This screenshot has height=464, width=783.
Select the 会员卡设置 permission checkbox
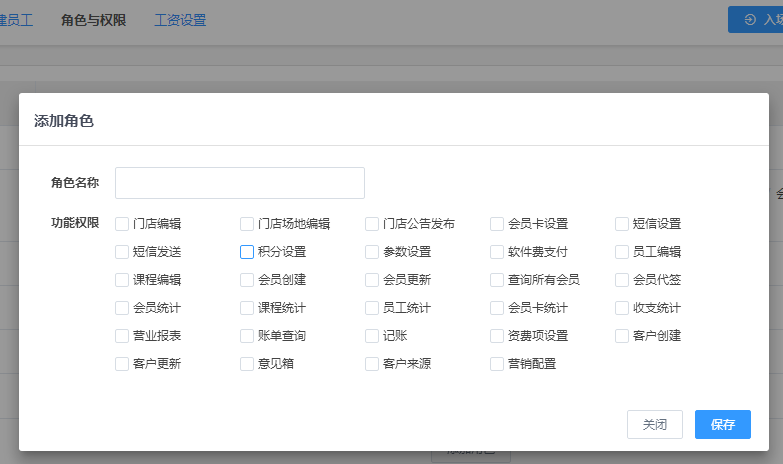[497, 224]
